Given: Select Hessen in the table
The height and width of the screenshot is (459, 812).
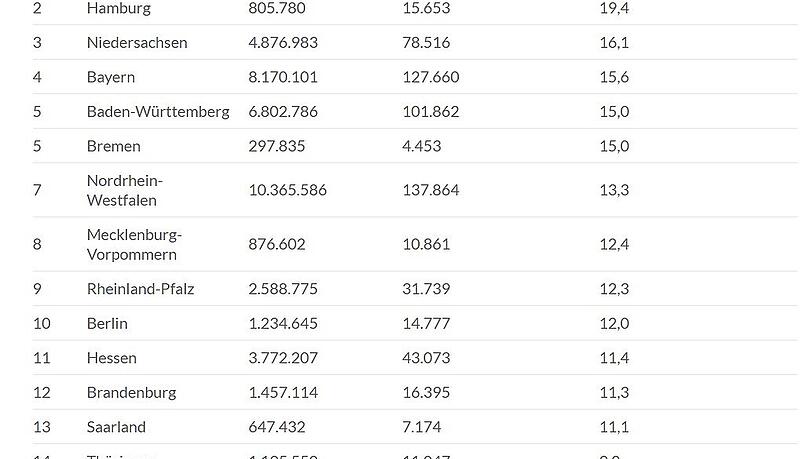Looking at the screenshot, I should 111,358.
